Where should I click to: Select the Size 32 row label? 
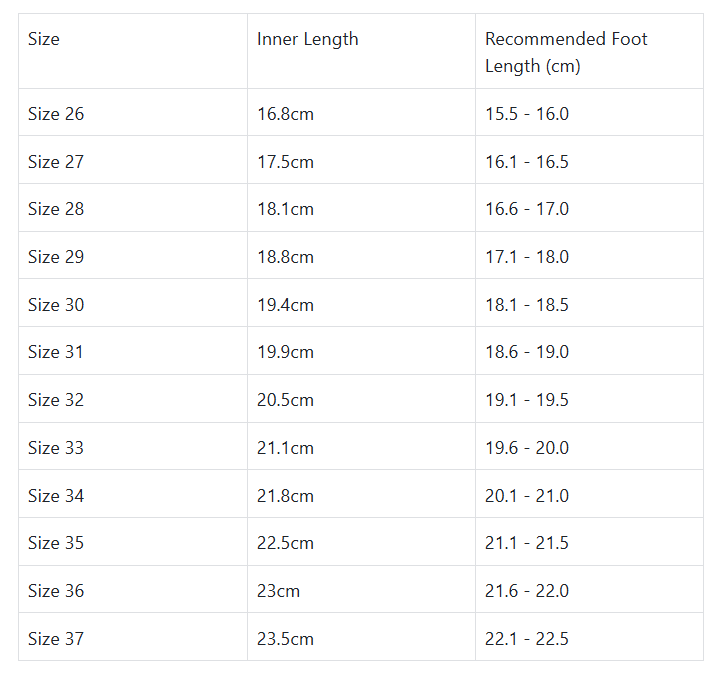point(56,400)
